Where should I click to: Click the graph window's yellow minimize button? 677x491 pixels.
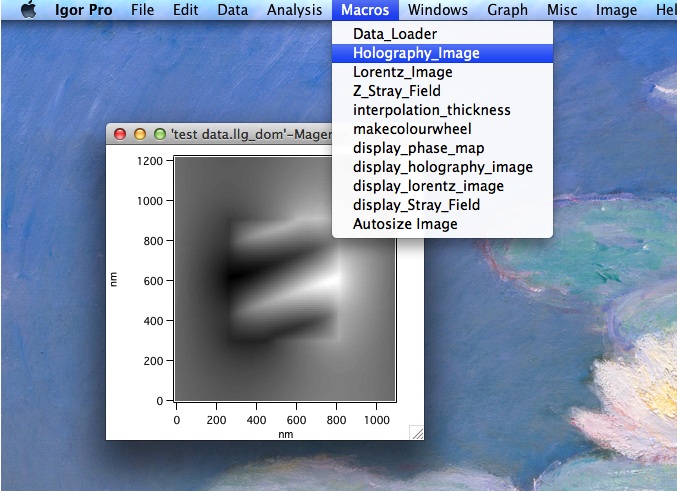140,134
